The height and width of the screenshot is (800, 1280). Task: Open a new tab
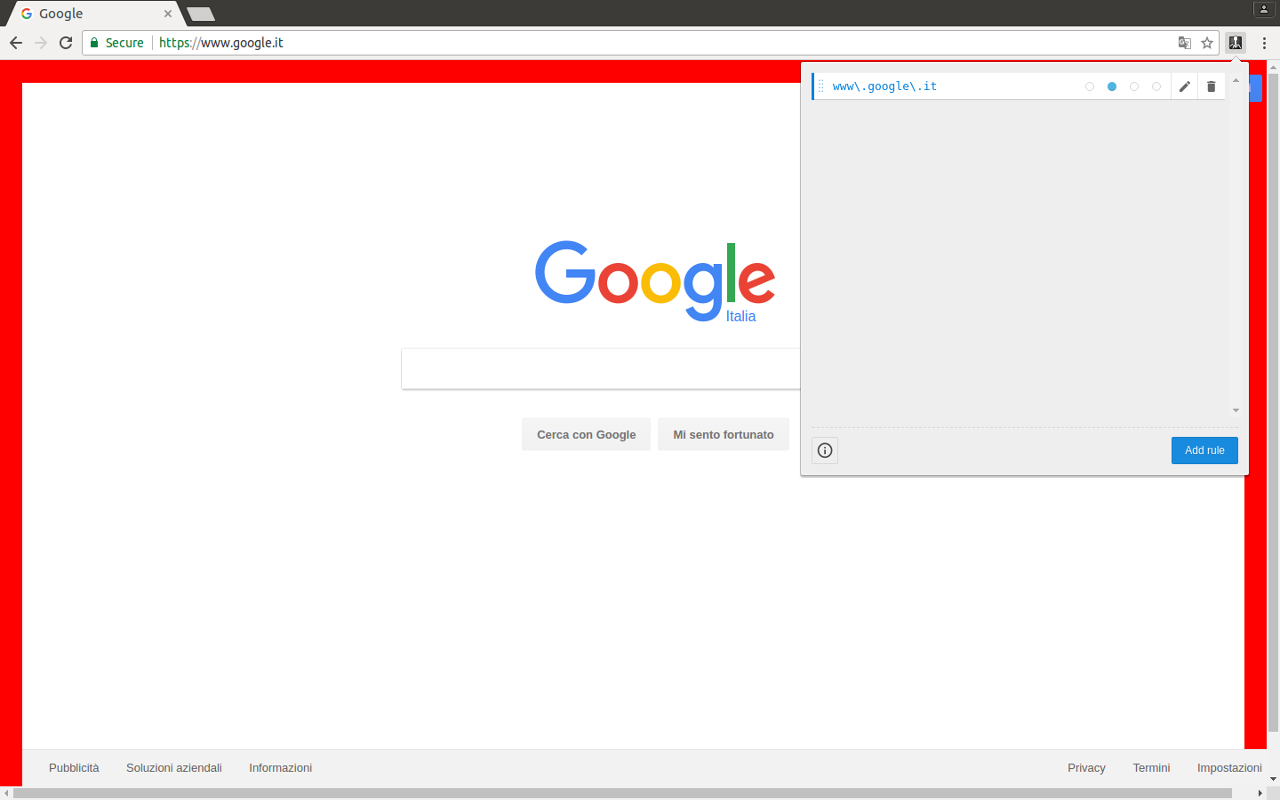pos(200,14)
